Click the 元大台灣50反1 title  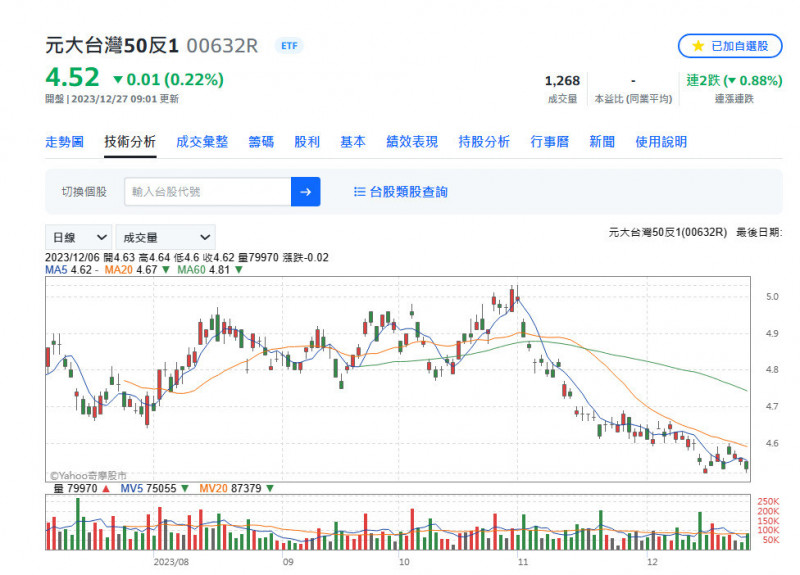coord(112,46)
